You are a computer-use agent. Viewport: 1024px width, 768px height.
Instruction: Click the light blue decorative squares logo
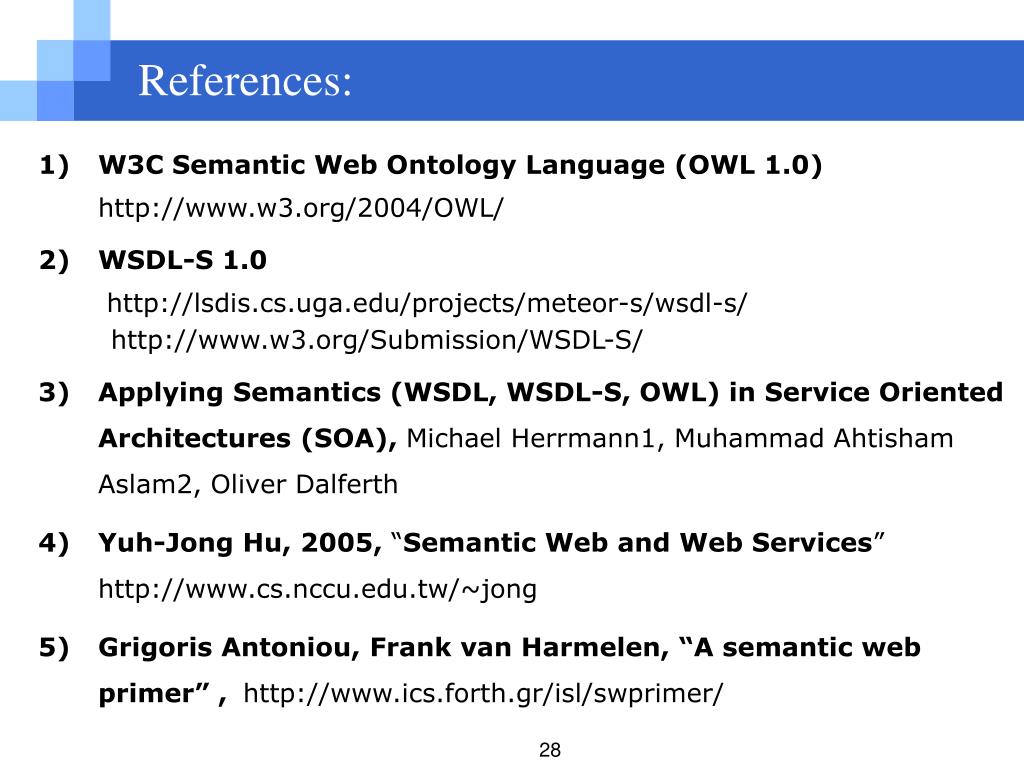[x=55, y=60]
